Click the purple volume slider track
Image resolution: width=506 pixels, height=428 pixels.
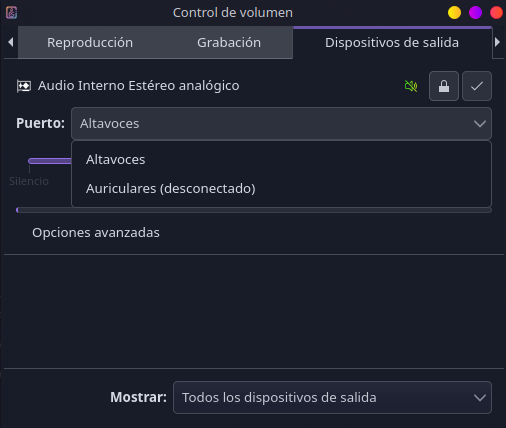tap(50, 161)
